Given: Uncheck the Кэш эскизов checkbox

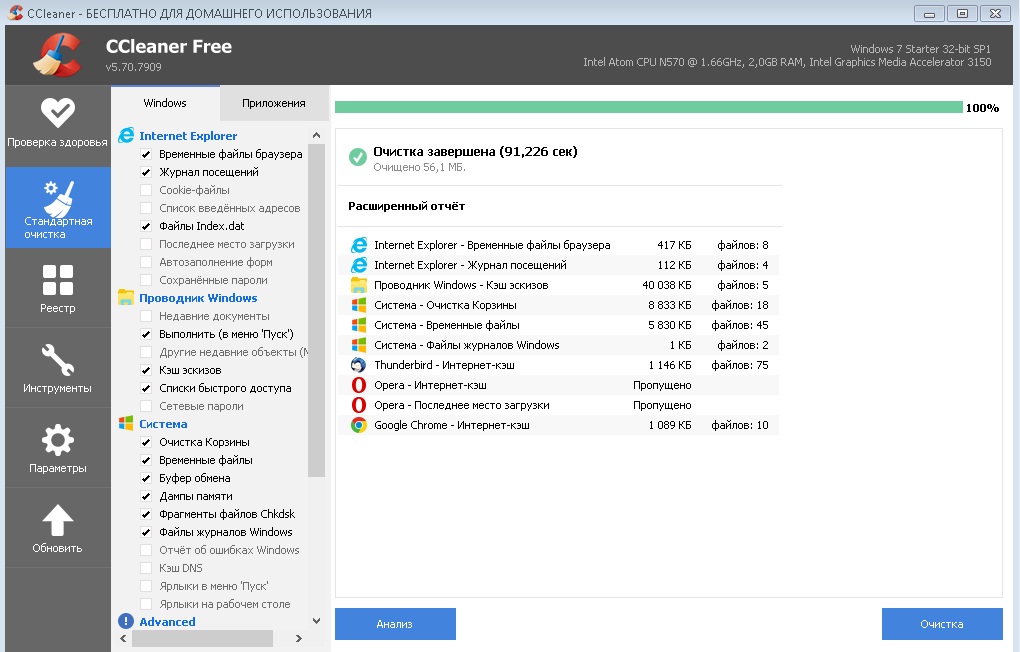Looking at the screenshot, I should click(x=146, y=370).
